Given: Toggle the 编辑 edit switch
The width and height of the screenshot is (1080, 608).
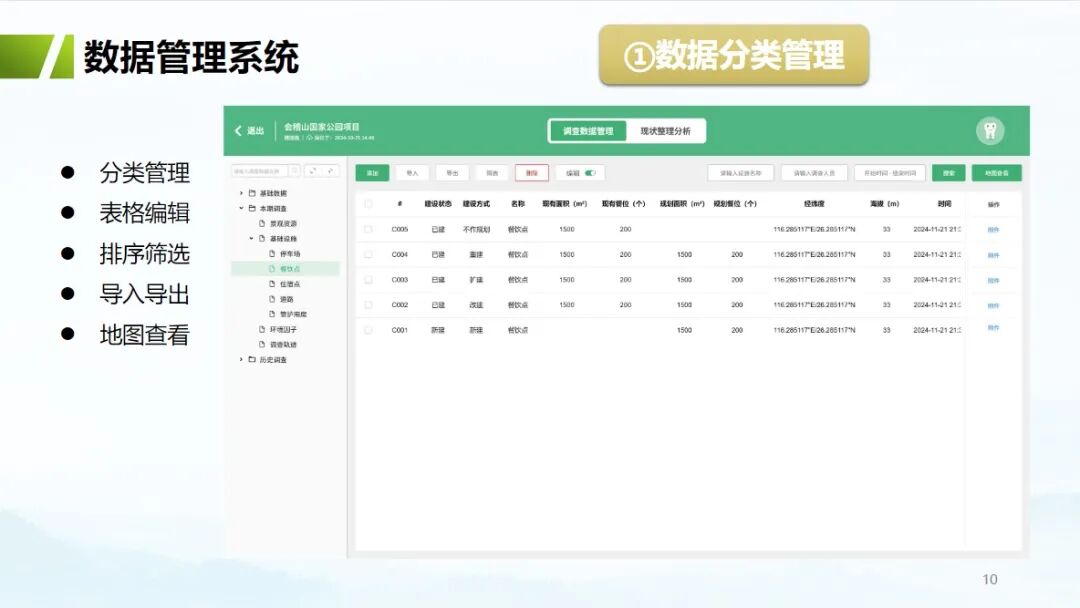Looking at the screenshot, I should pos(590,173).
